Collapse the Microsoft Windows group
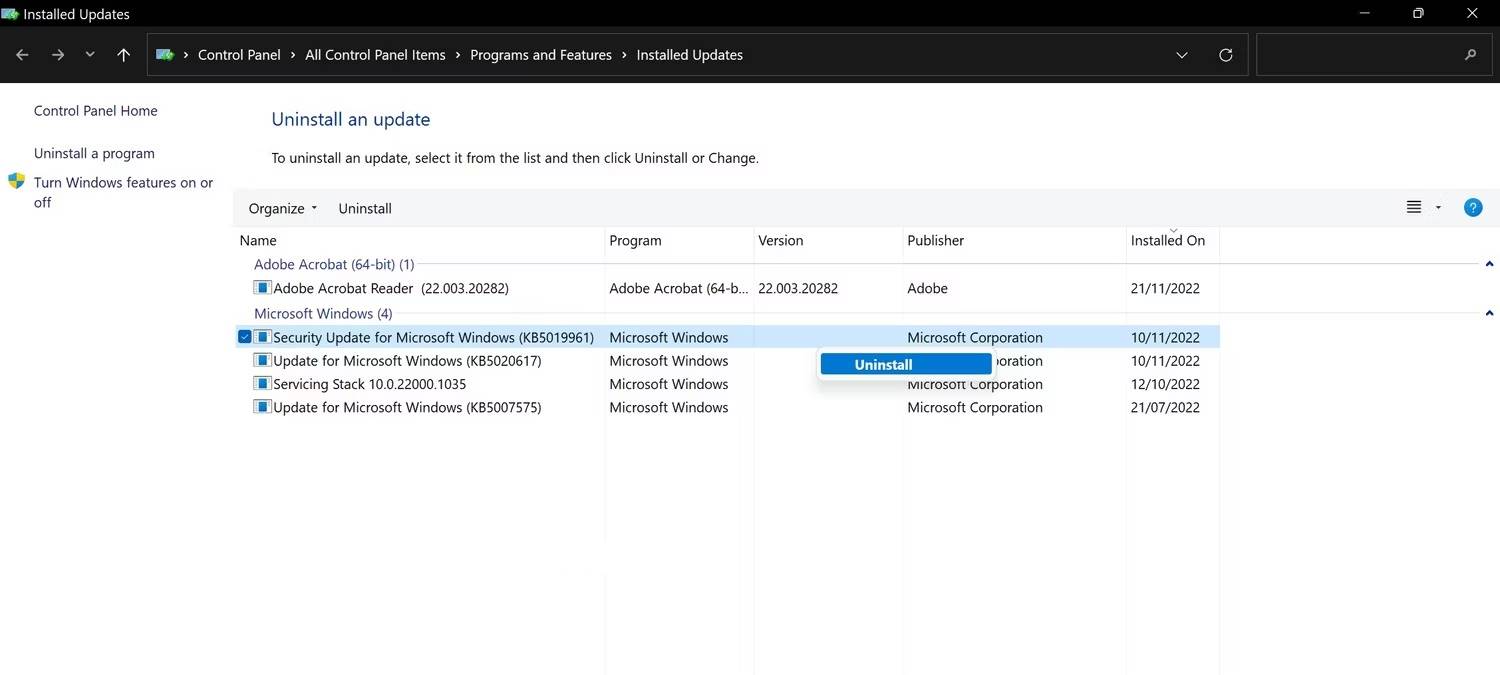The image size is (1500, 675). [x=1489, y=314]
